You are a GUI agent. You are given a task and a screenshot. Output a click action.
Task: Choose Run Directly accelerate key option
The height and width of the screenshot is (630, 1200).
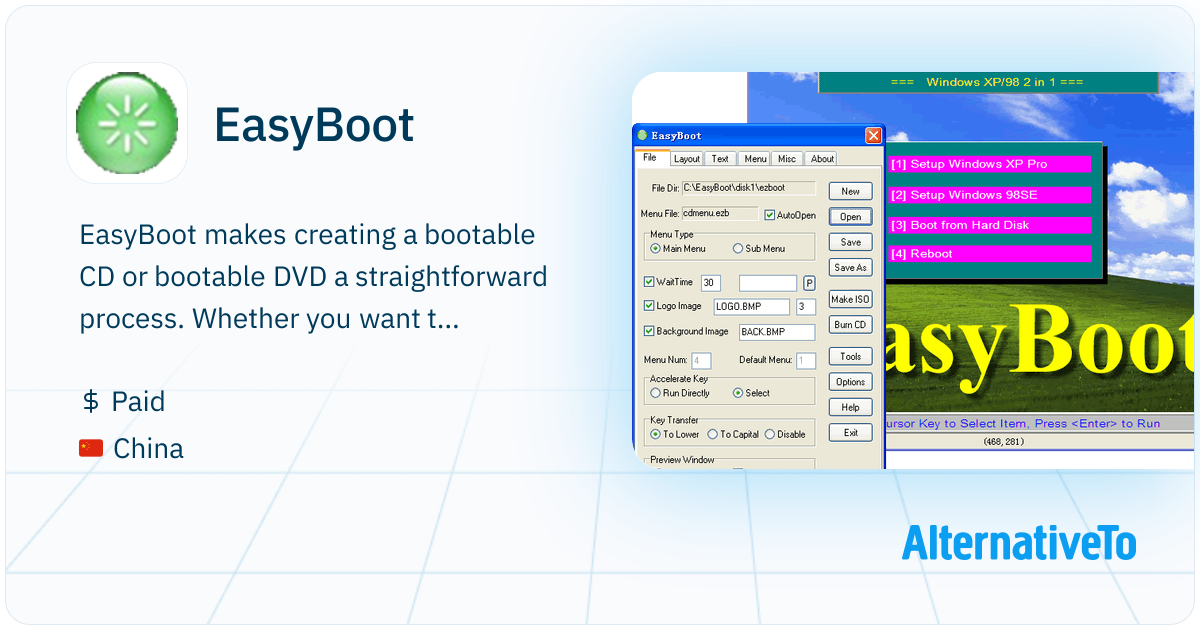click(655, 393)
